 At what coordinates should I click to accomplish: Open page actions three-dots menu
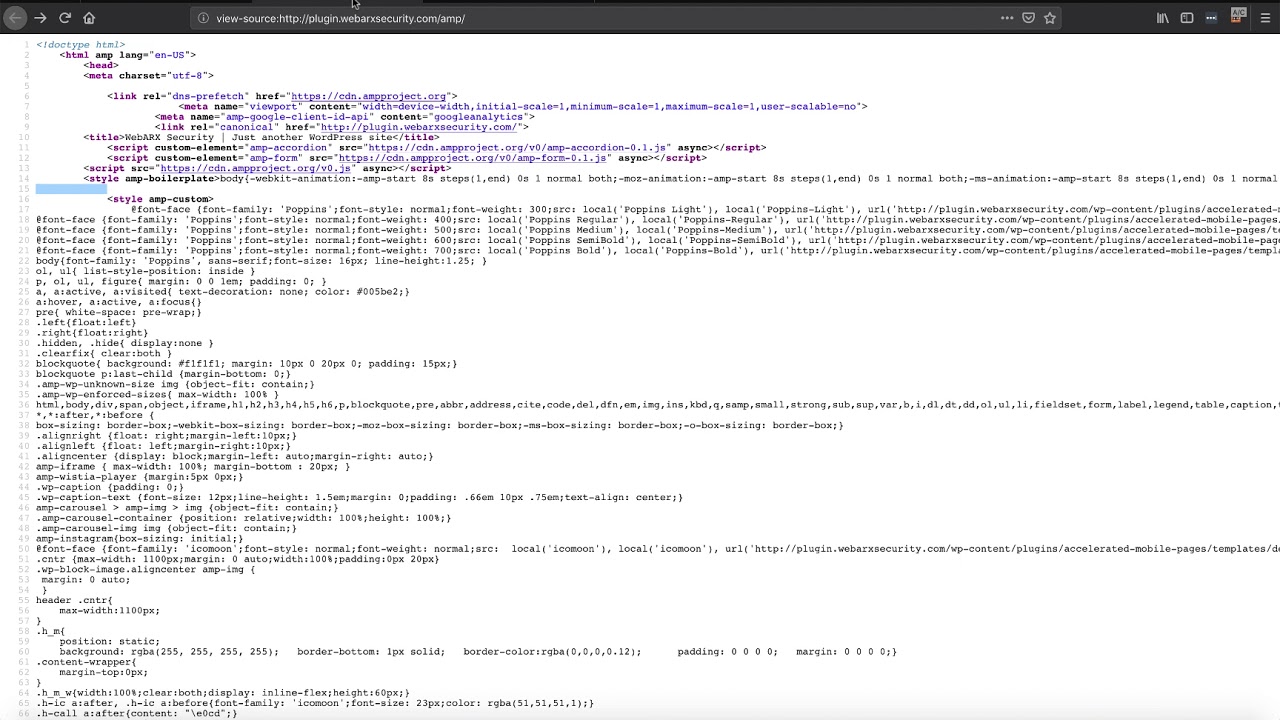pyautogui.click(x=1007, y=18)
